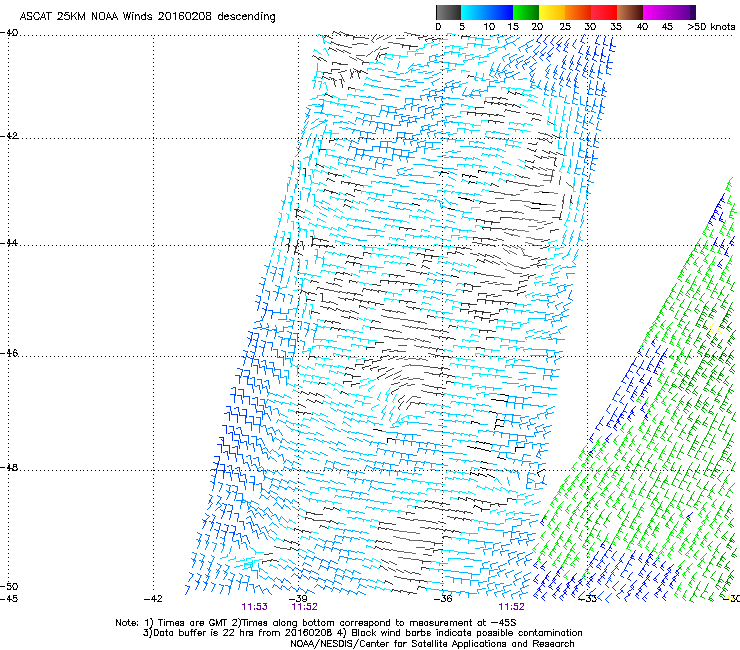Click the "-42" latitude label on left axis
This screenshot has height=650, width=740.
[9, 136]
